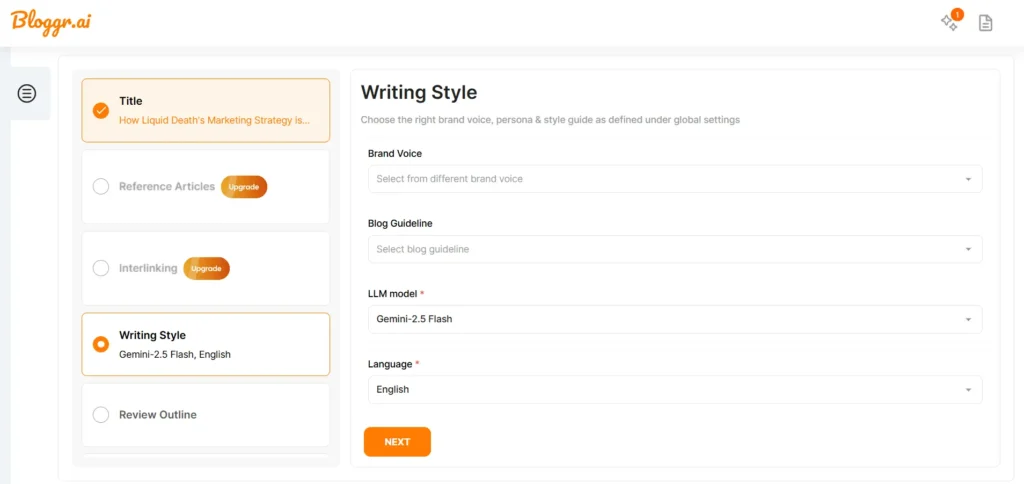Click the Brand Voice label
Image resolution: width=1024 pixels, height=484 pixels.
395,153
